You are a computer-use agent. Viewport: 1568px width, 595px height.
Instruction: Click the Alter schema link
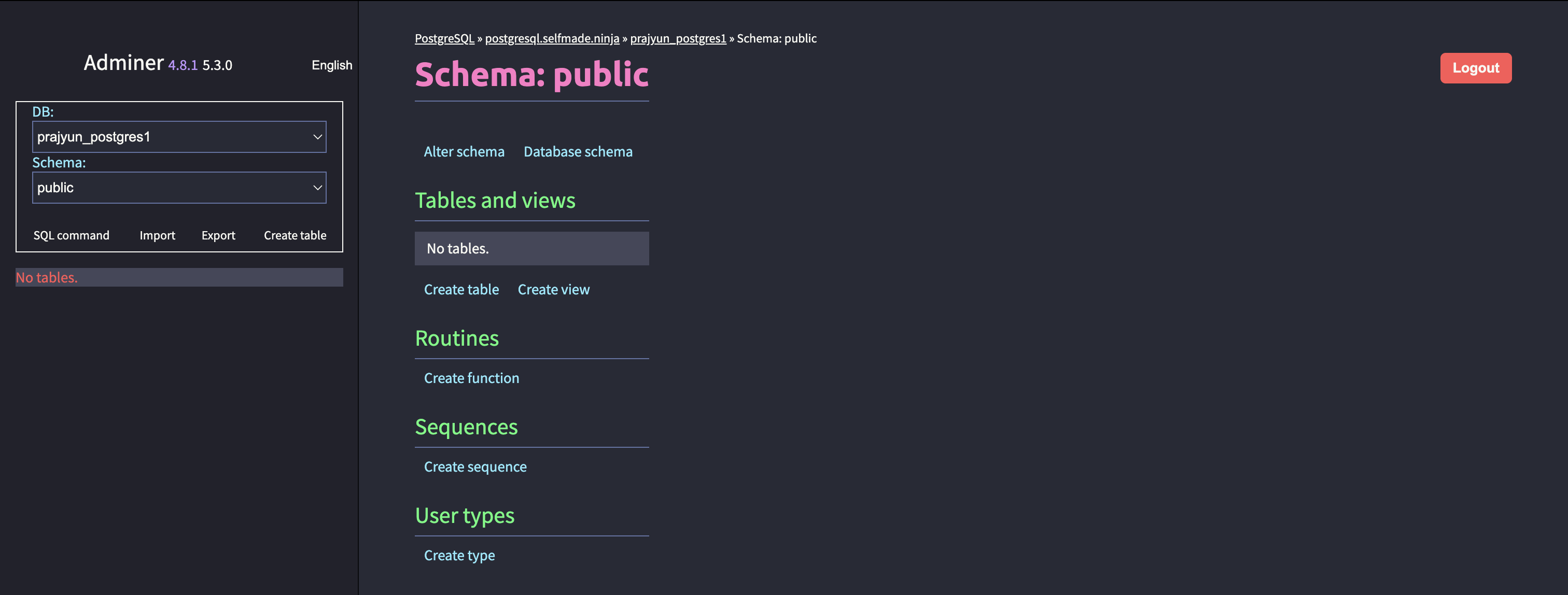coord(464,151)
